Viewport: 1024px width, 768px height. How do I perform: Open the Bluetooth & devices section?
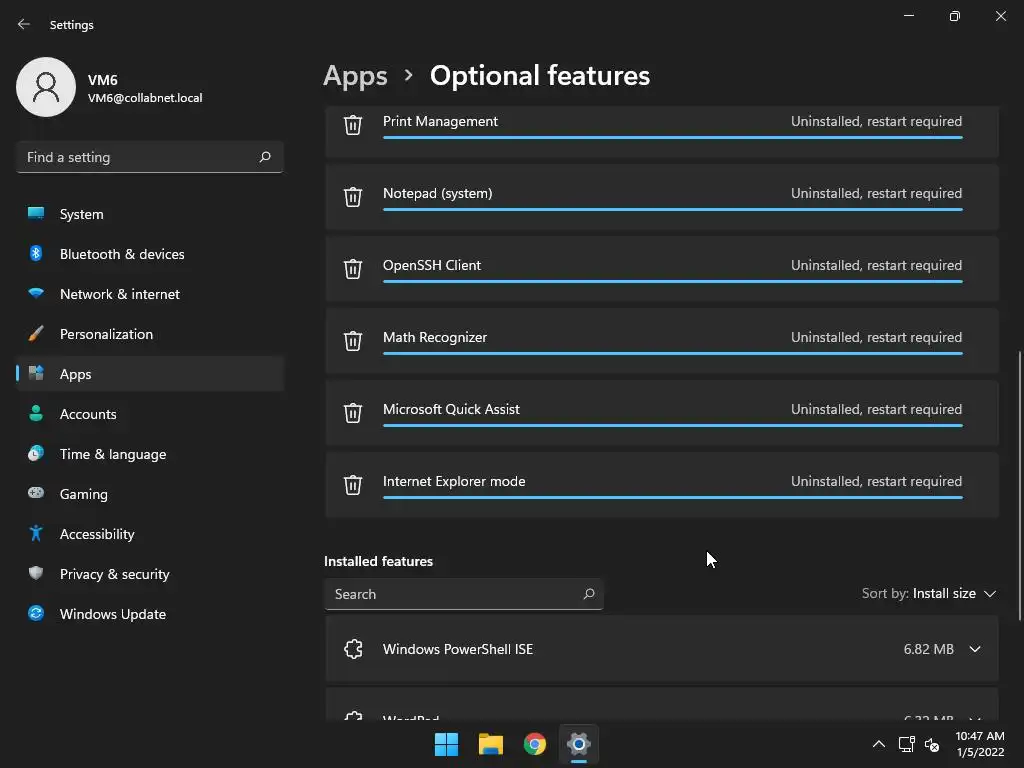coord(121,254)
